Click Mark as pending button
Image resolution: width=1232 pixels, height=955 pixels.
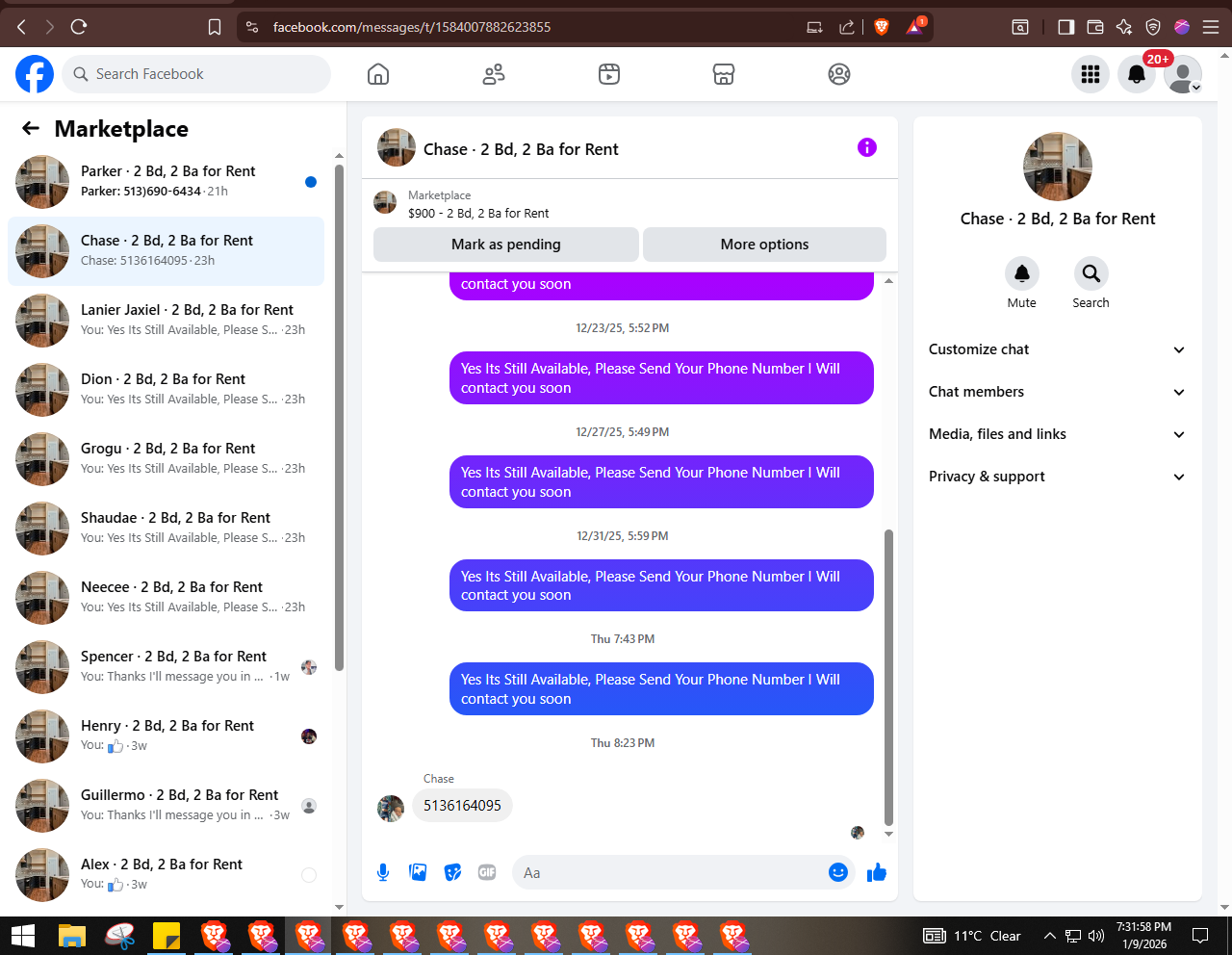(506, 245)
